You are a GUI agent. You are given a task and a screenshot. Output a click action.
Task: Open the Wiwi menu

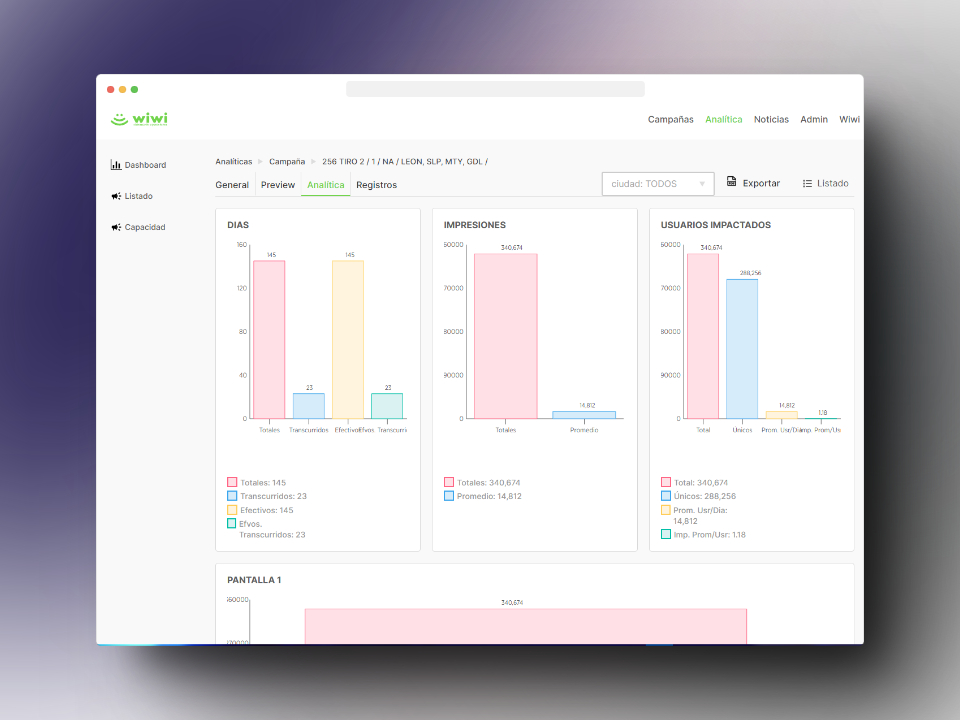pyautogui.click(x=849, y=119)
